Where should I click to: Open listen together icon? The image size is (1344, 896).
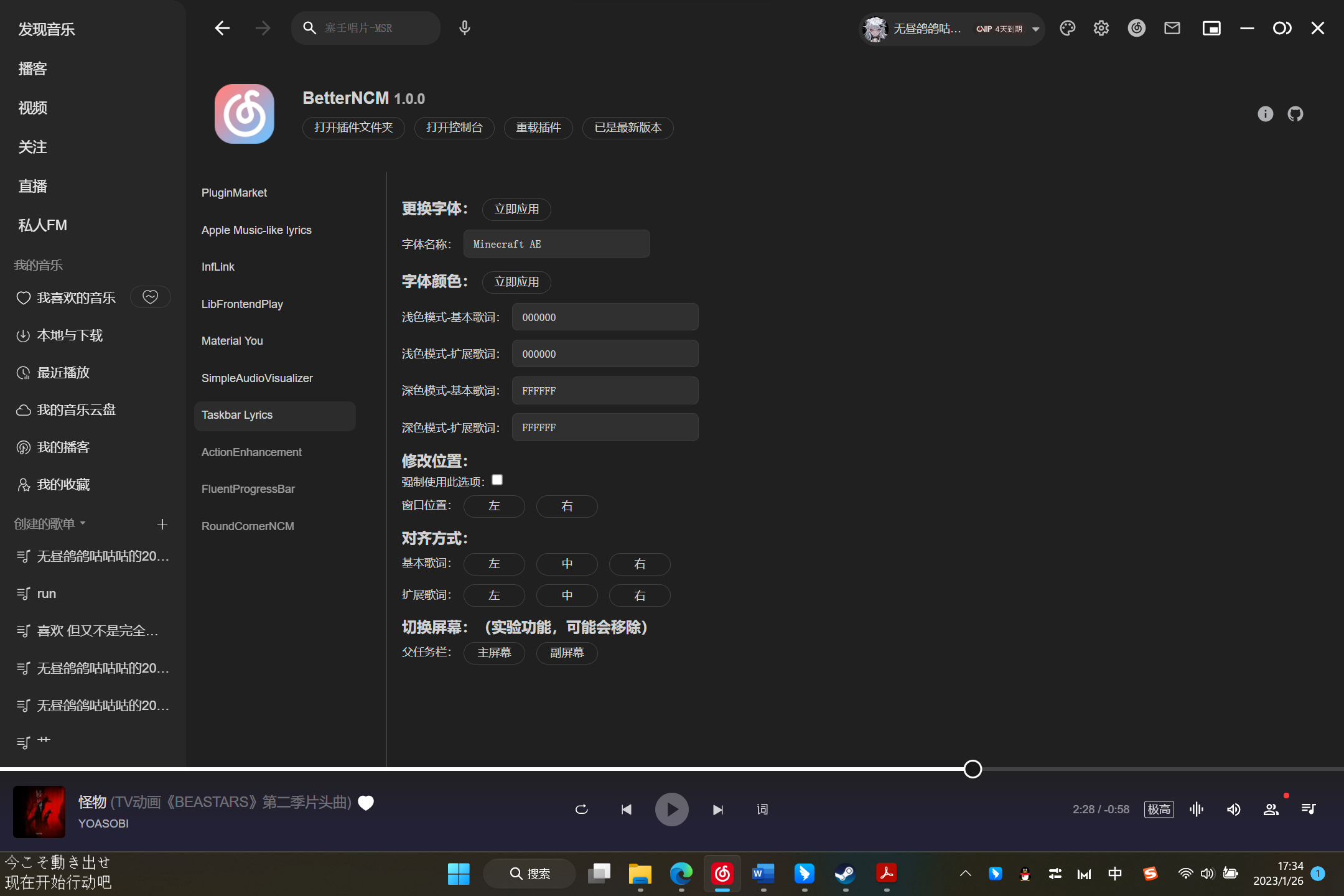coord(1271,809)
